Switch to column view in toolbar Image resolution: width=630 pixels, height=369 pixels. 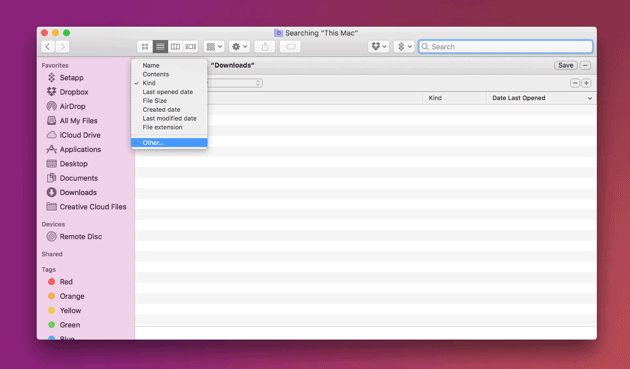(x=175, y=47)
